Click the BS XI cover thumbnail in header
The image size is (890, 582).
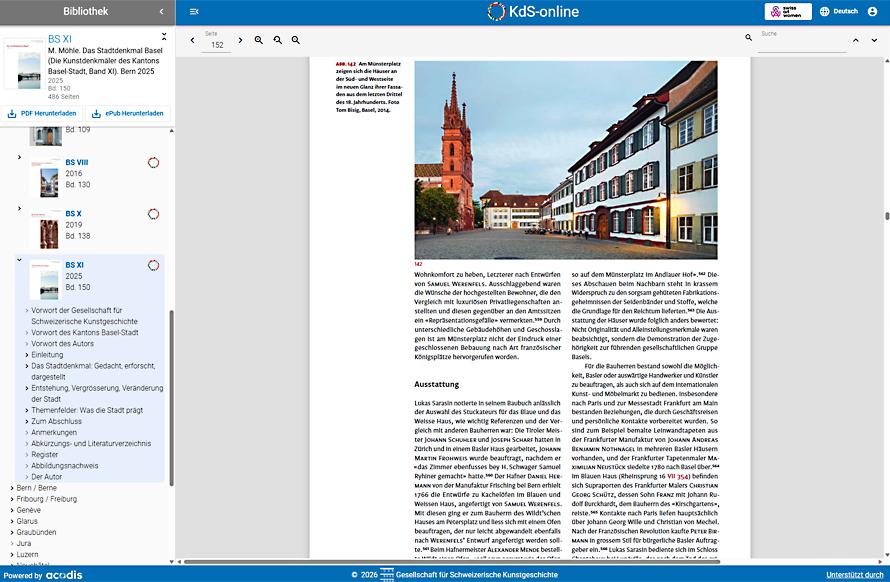pos(25,64)
